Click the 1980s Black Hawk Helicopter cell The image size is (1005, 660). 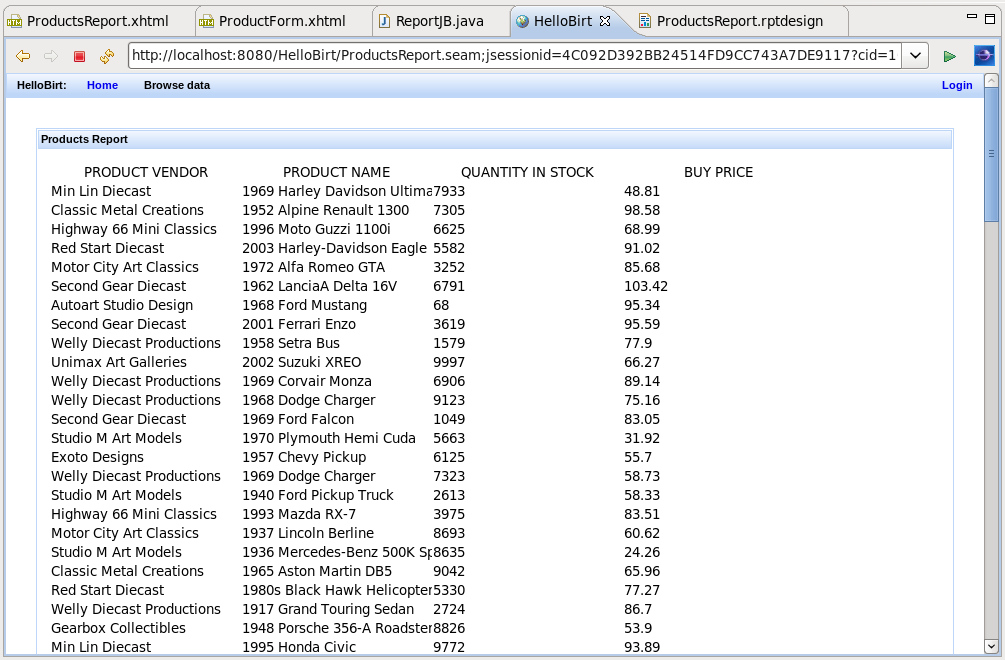tap(337, 591)
